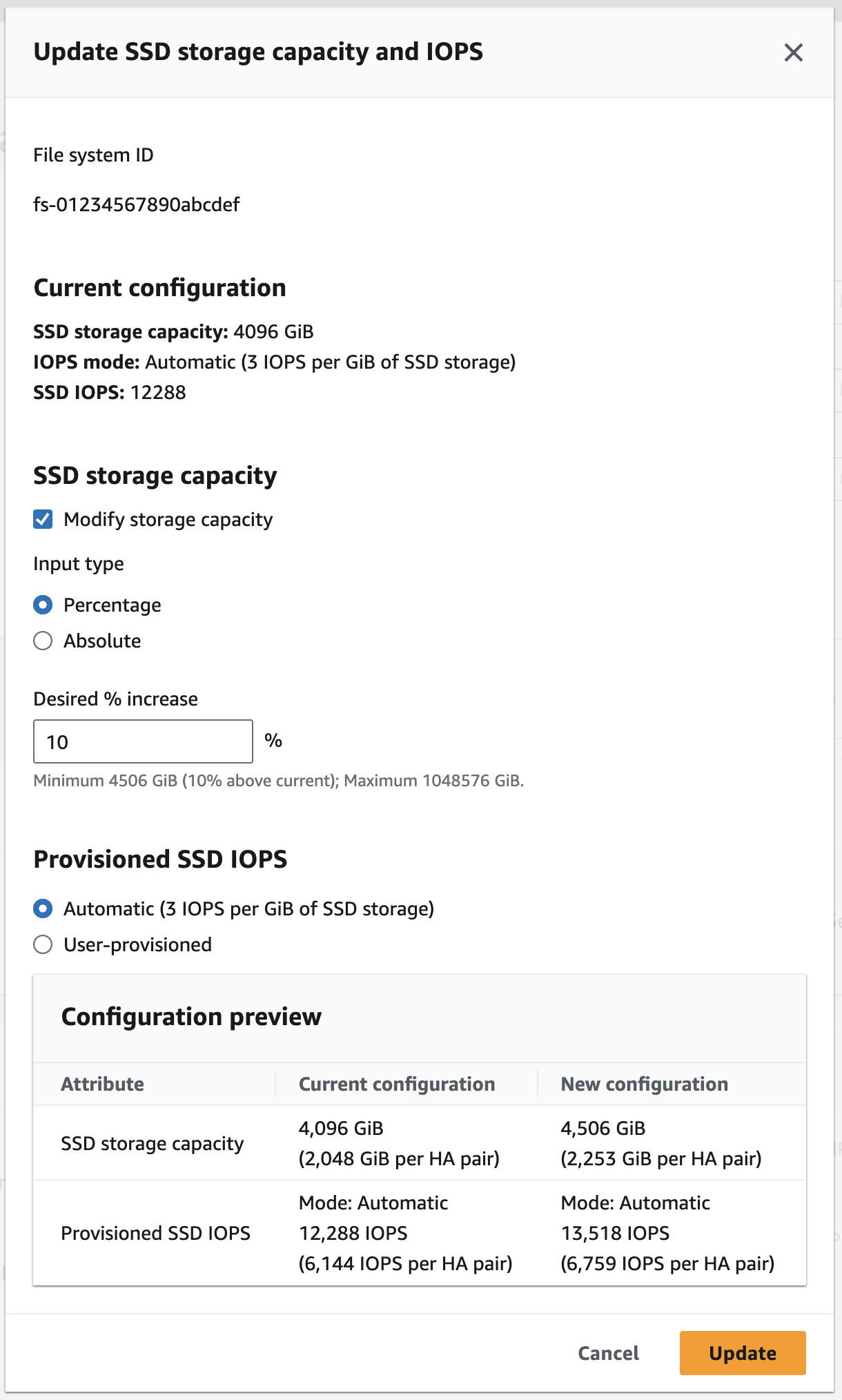Screen dimensions: 842x1400
Task: Select the Percentage input type
Action: pyautogui.click(x=43, y=605)
